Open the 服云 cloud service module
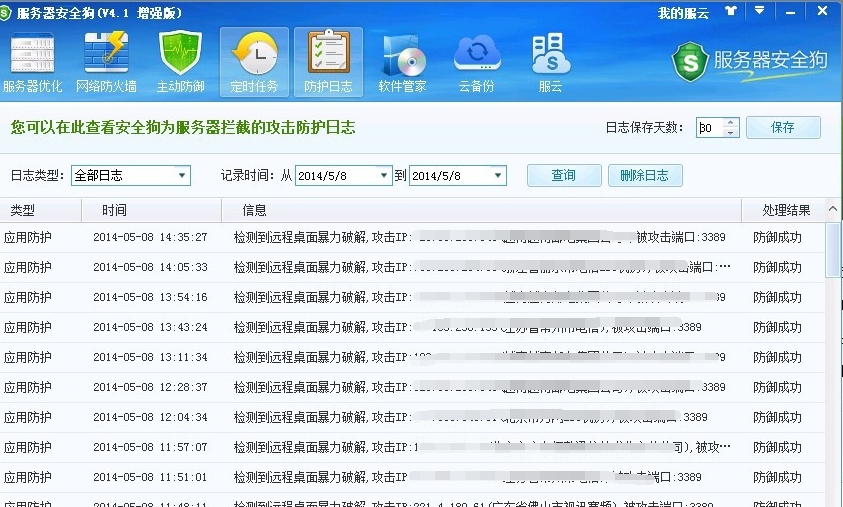The width and height of the screenshot is (843, 507). point(550,62)
